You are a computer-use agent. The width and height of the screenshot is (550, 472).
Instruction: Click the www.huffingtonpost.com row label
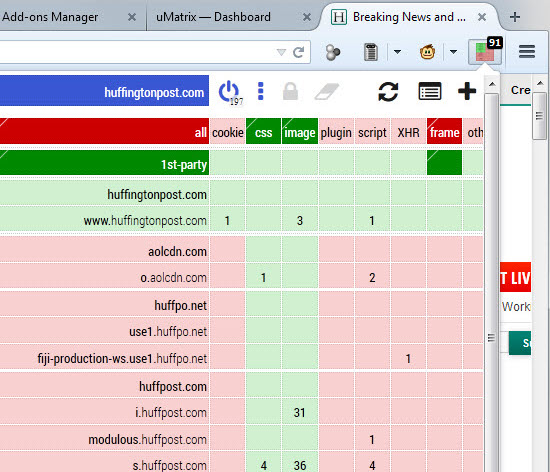click(105, 219)
